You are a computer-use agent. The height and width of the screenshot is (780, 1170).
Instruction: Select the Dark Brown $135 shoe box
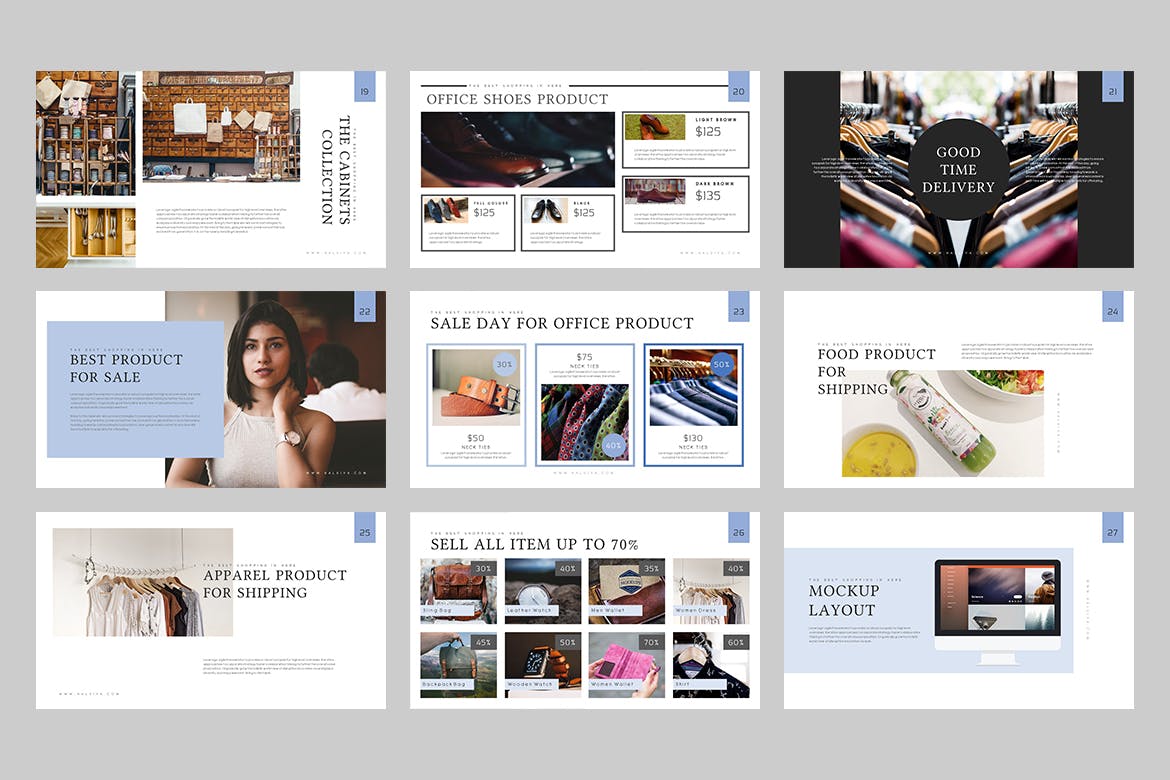[x=685, y=204]
